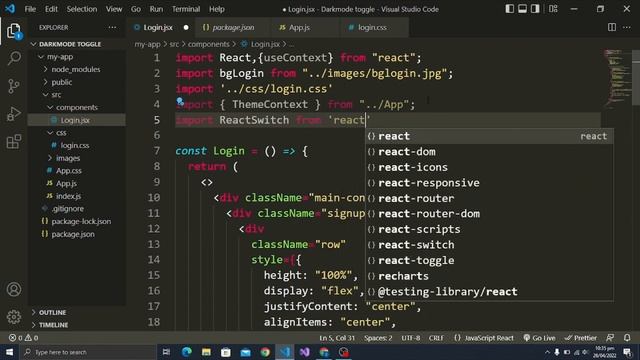Expand the node_modules folder

tap(76, 69)
